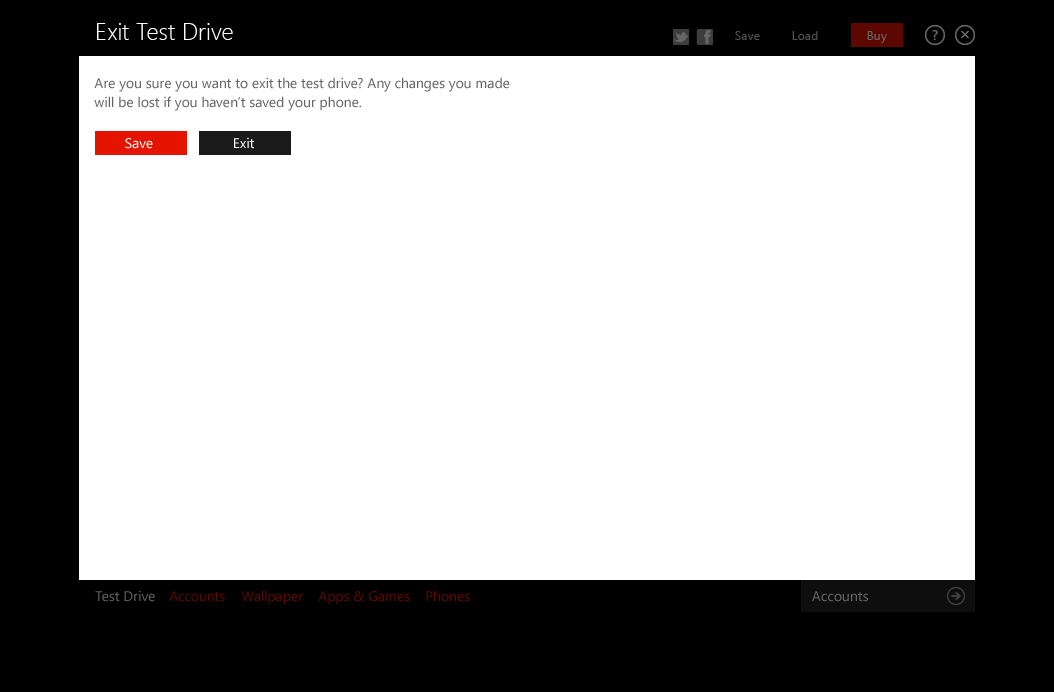Image resolution: width=1054 pixels, height=692 pixels.
Task: Click the 'Exit Test Drive' title
Action: point(164,32)
